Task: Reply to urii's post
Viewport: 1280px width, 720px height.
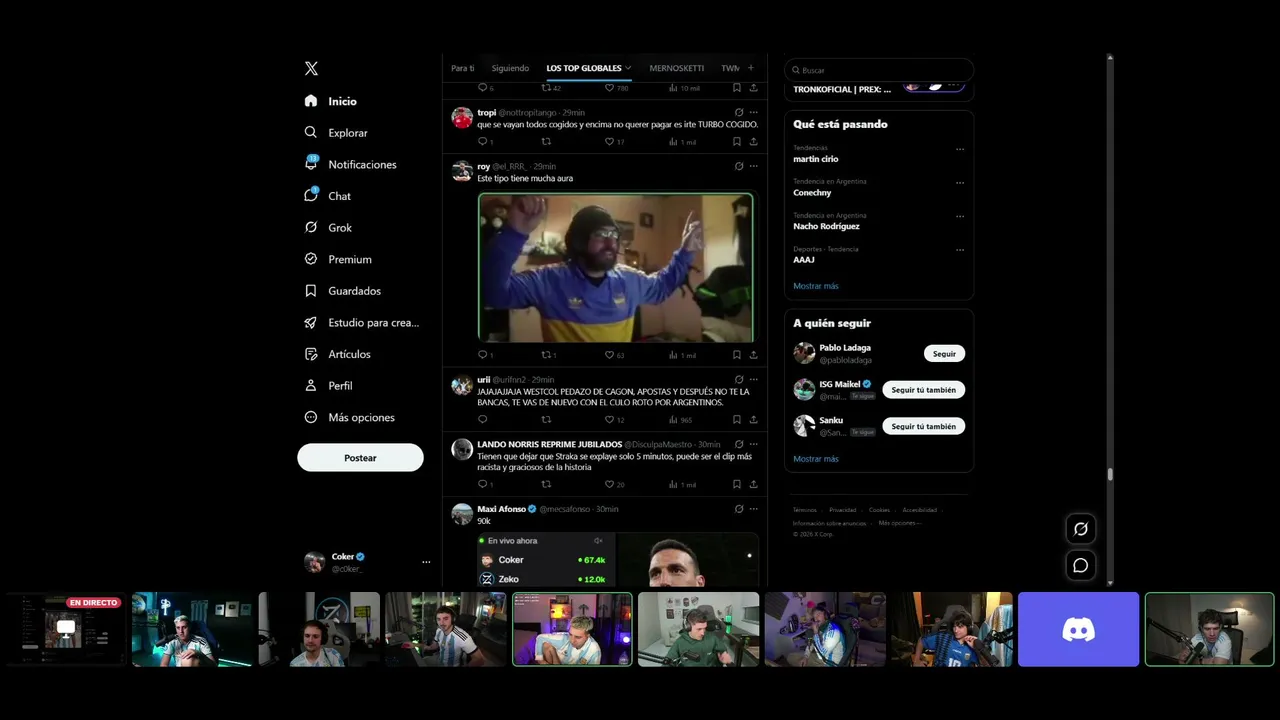Action: point(482,420)
